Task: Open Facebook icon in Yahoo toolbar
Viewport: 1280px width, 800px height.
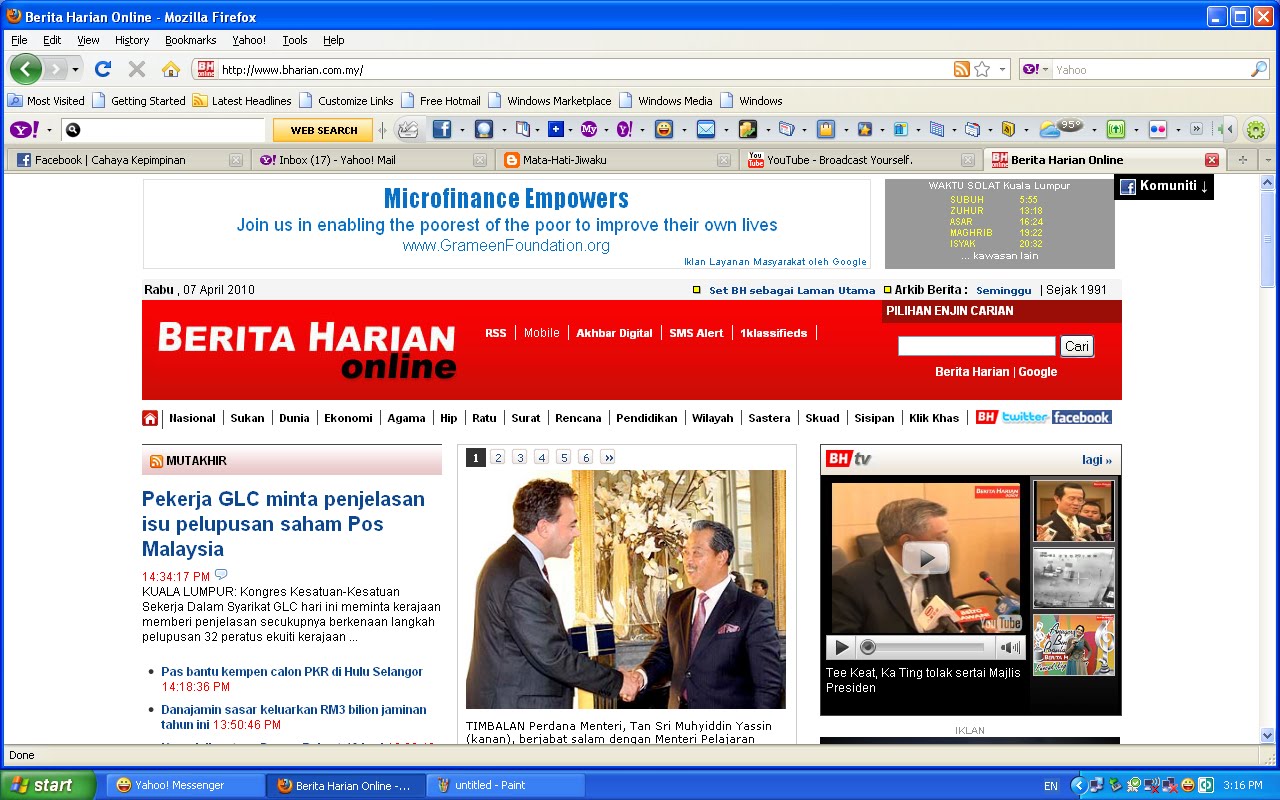Action: click(x=441, y=129)
